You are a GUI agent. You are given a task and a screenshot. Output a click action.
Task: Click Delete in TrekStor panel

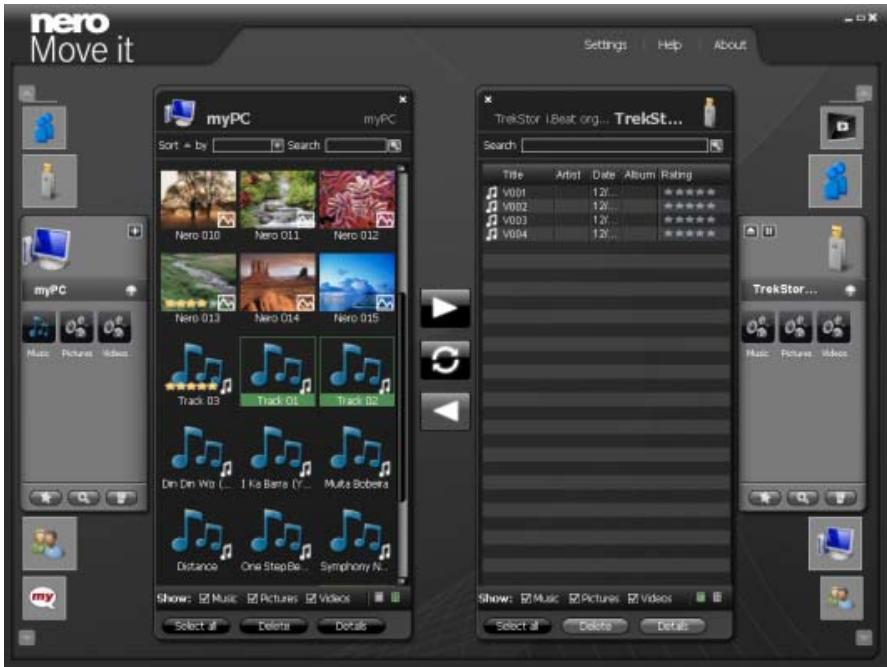[x=595, y=626]
